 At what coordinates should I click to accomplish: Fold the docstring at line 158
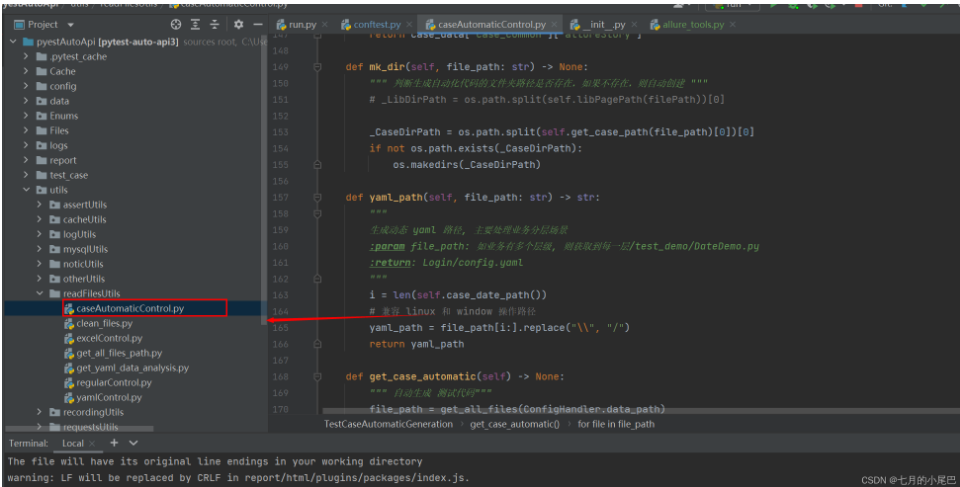(x=317, y=213)
